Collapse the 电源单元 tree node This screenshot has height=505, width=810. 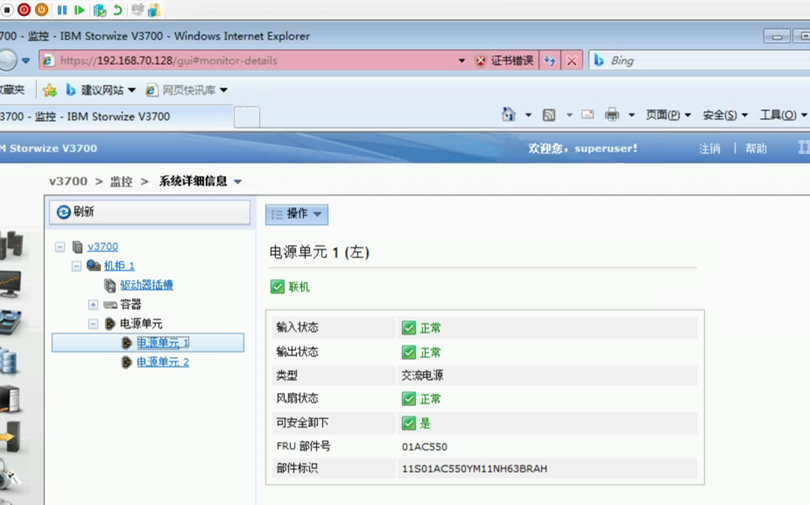click(93, 324)
